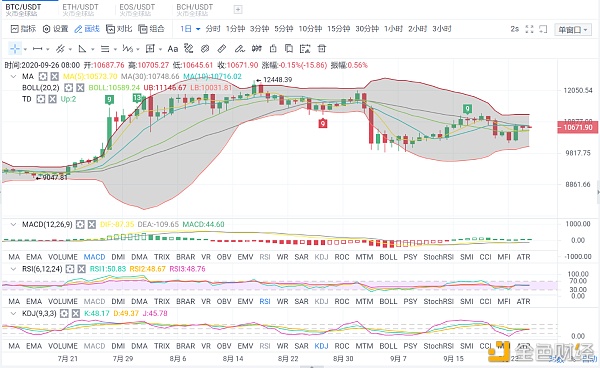The image size is (600, 368).
Task: Switch to the EOS/USDT tab
Action: (137, 10)
